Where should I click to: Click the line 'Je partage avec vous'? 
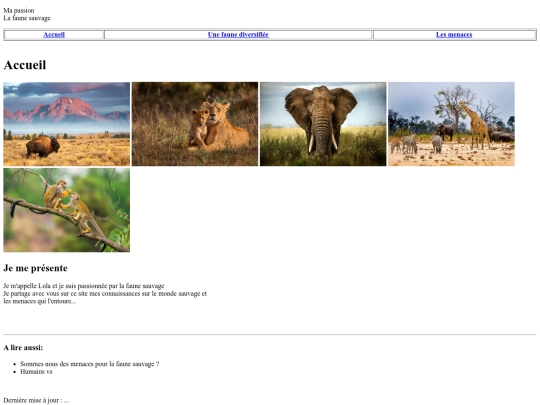click(x=105, y=294)
